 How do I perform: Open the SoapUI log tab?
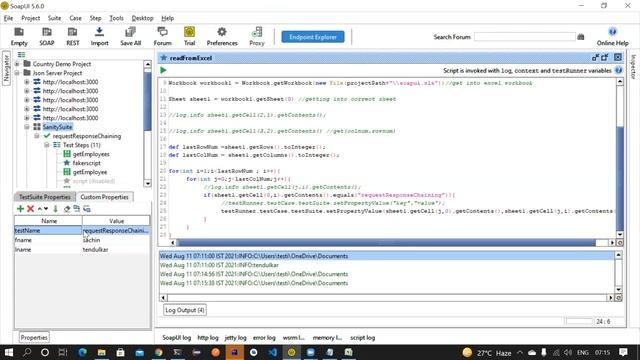tap(176, 338)
